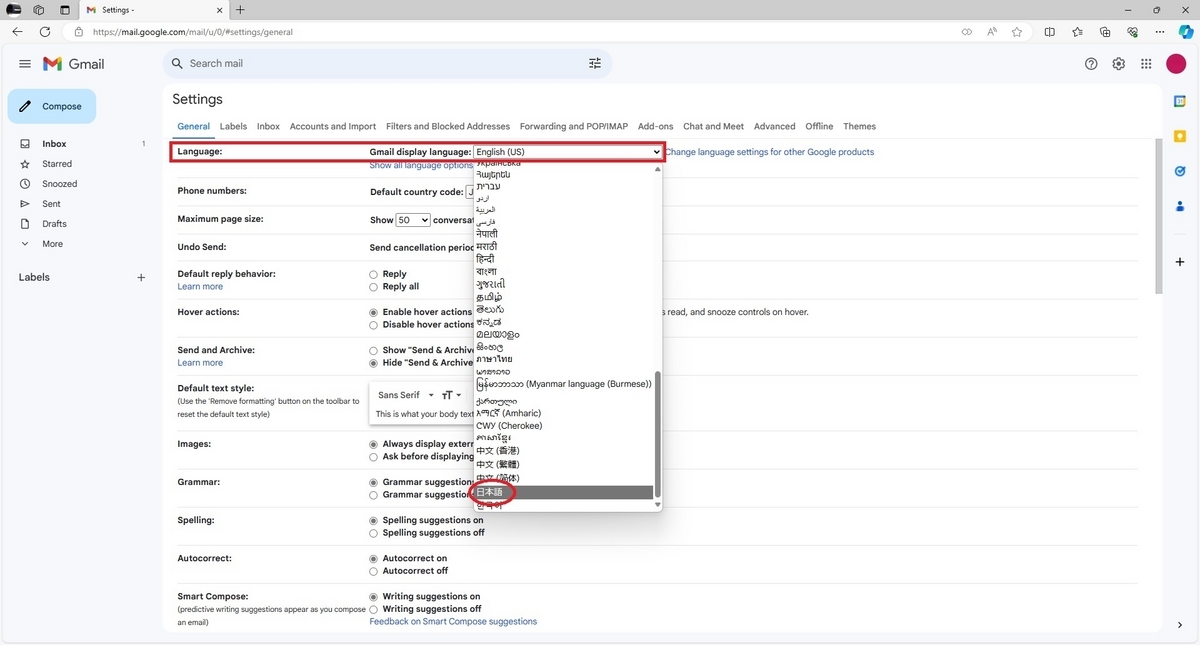The width and height of the screenshot is (1200, 645).
Task: Toggle Edge split screen icon
Action: [1049, 32]
